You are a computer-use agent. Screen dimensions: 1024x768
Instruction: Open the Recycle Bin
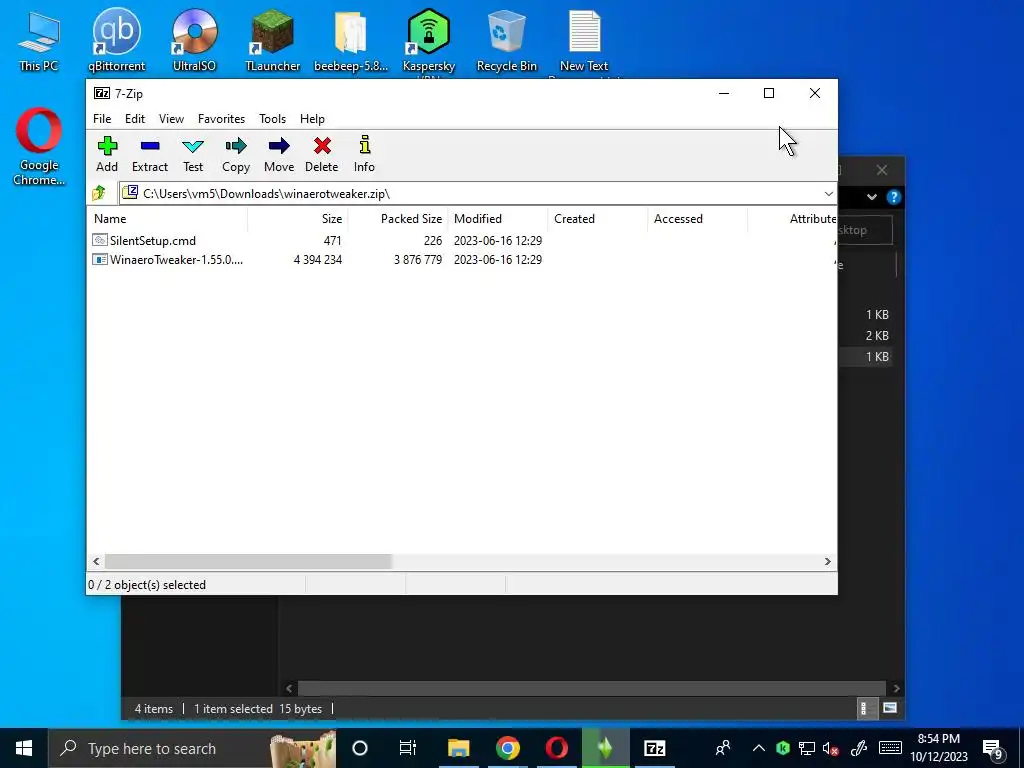point(506,40)
